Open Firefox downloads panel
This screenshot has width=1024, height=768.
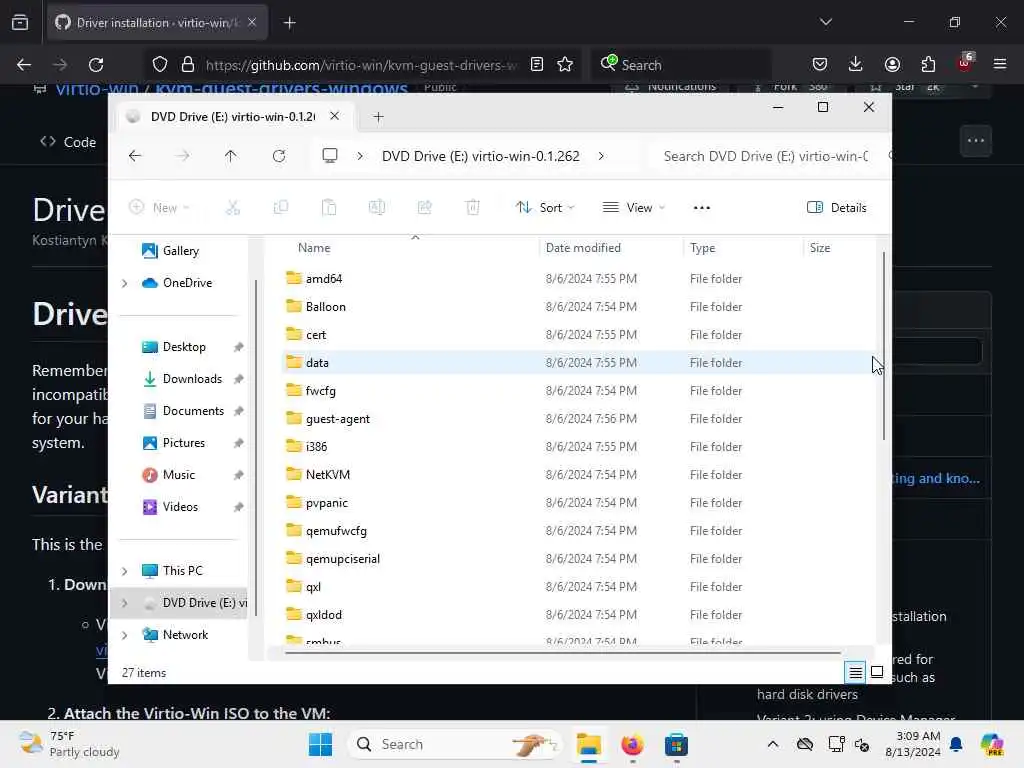(x=856, y=65)
